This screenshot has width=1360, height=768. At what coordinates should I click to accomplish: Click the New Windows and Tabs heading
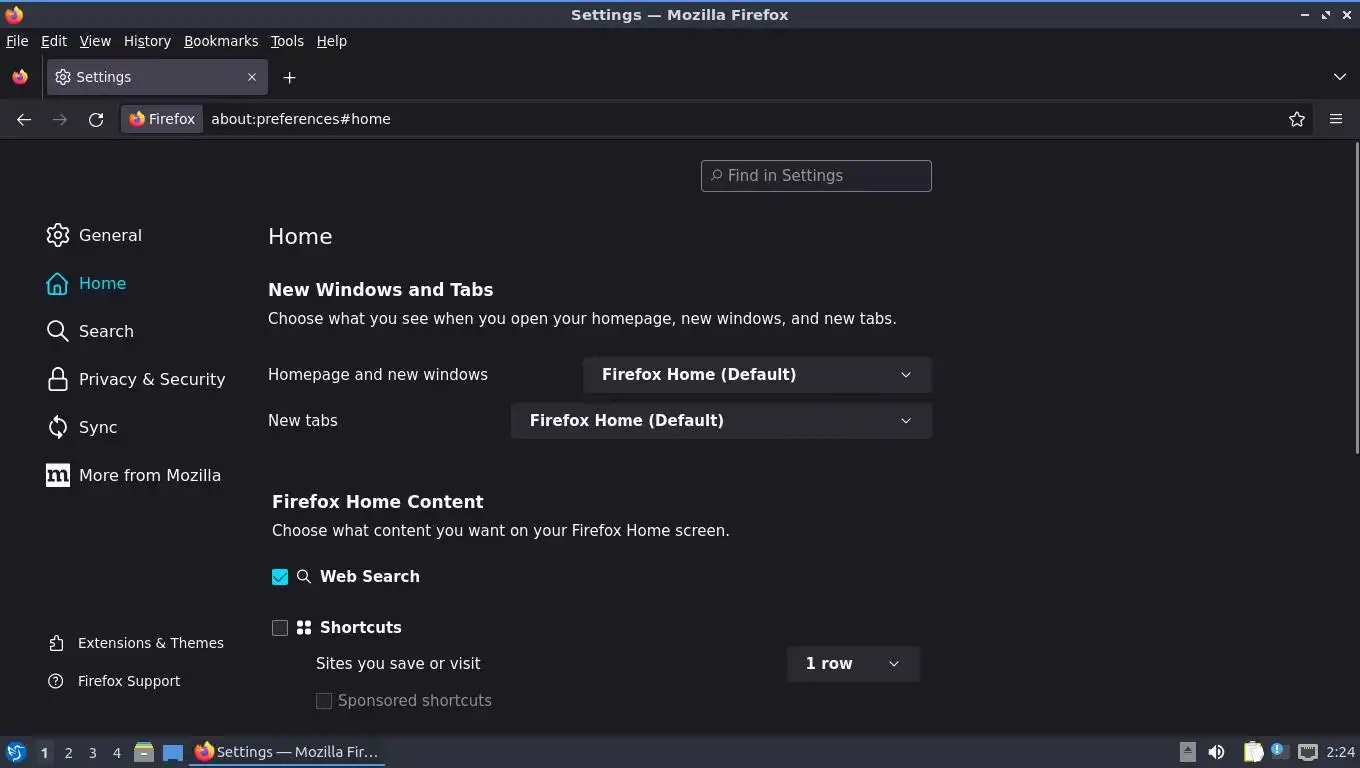click(x=380, y=290)
